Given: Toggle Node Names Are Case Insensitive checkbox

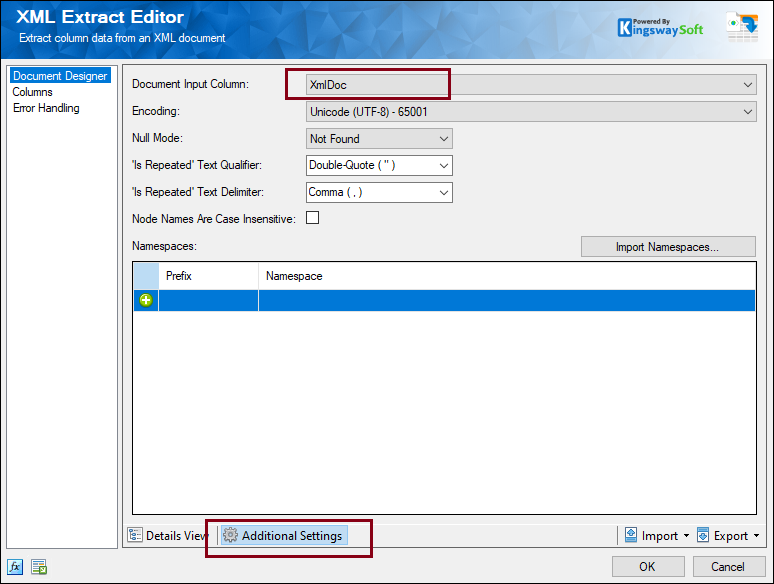Looking at the screenshot, I should coord(313,218).
